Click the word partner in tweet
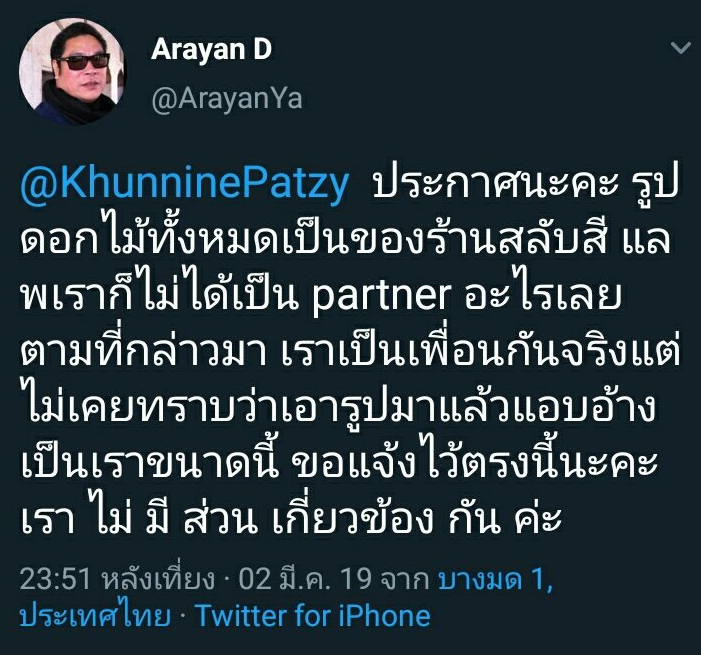Viewport: 701px width, 655px height. tap(381, 296)
